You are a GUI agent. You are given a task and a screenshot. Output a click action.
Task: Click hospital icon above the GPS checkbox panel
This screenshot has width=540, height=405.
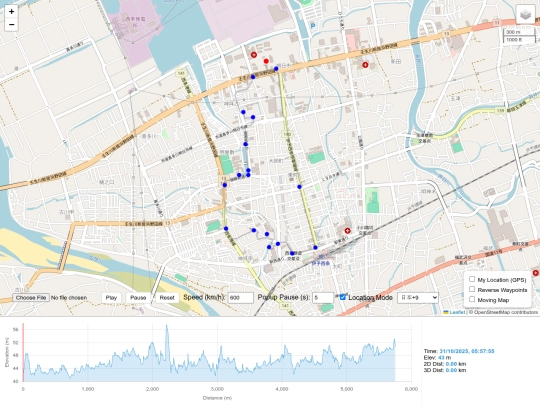pos(536,273)
